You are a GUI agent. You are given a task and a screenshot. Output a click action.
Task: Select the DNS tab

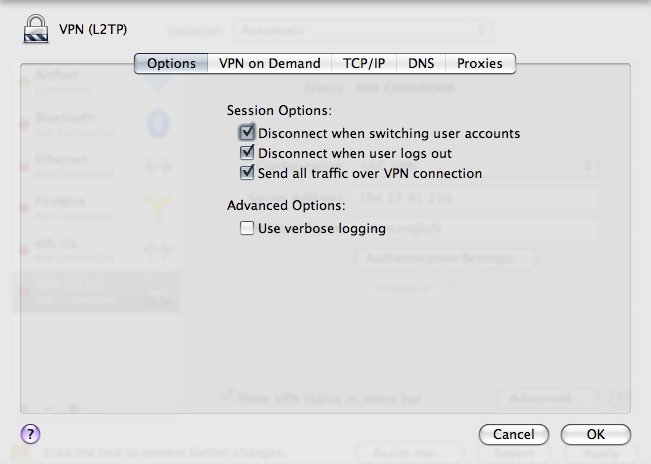(x=421, y=63)
